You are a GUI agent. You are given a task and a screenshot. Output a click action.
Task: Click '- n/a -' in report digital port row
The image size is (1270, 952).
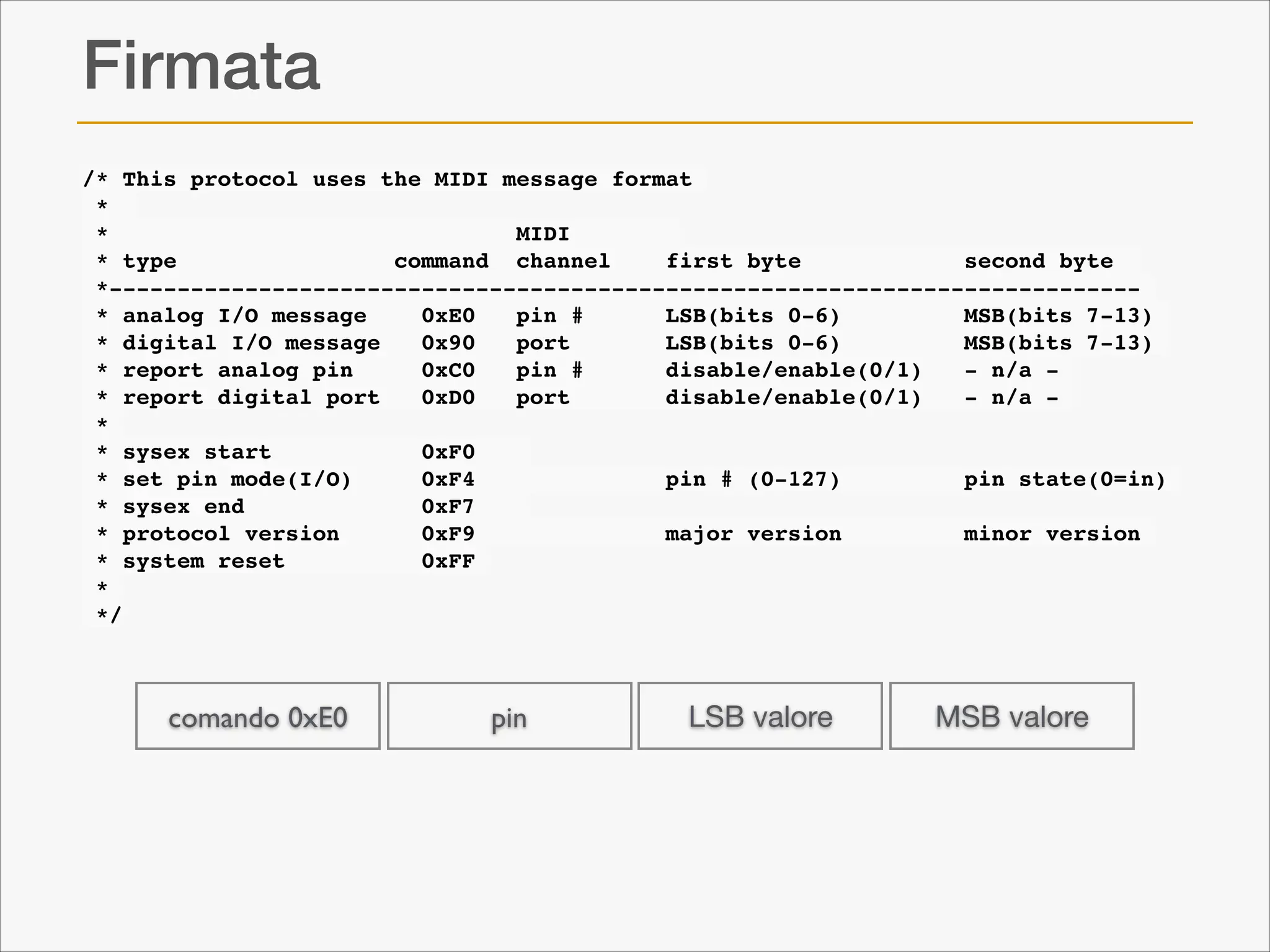coord(1011,398)
